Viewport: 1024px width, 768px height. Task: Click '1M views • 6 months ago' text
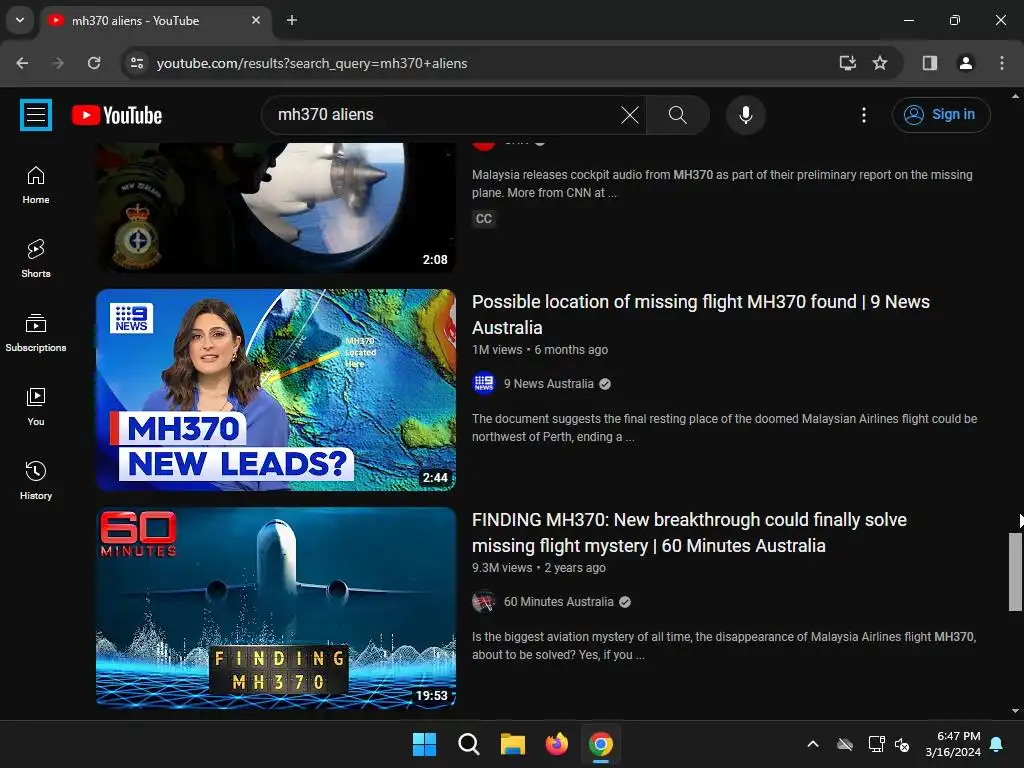(540, 350)
